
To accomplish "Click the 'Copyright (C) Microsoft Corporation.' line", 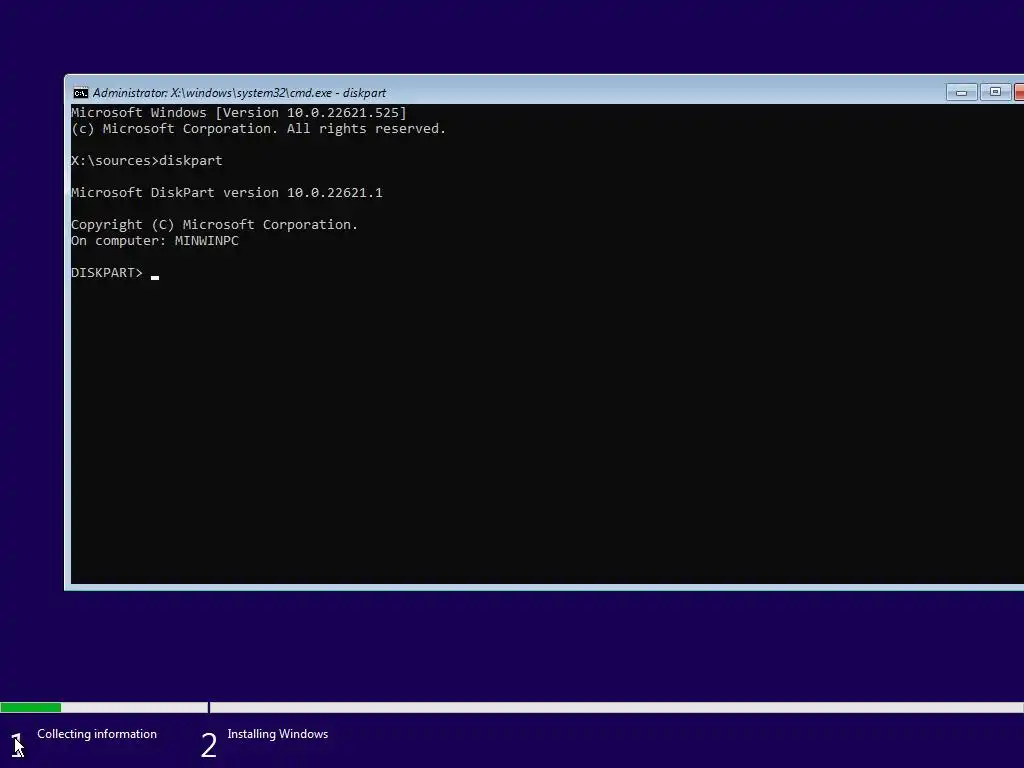I will coord(214,225).
